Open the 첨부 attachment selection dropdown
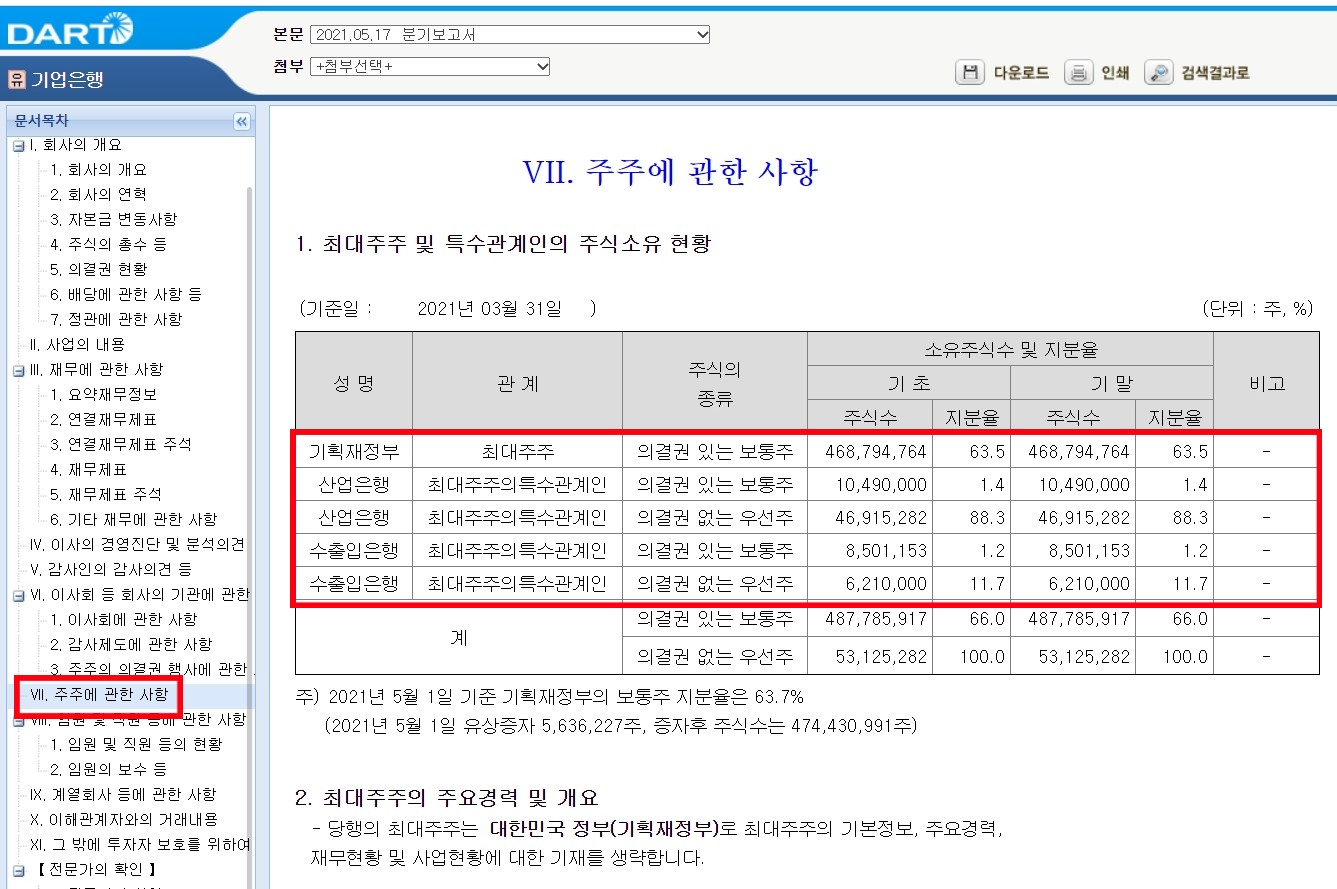Screen dimensions: 1337x889 [430, 67]
